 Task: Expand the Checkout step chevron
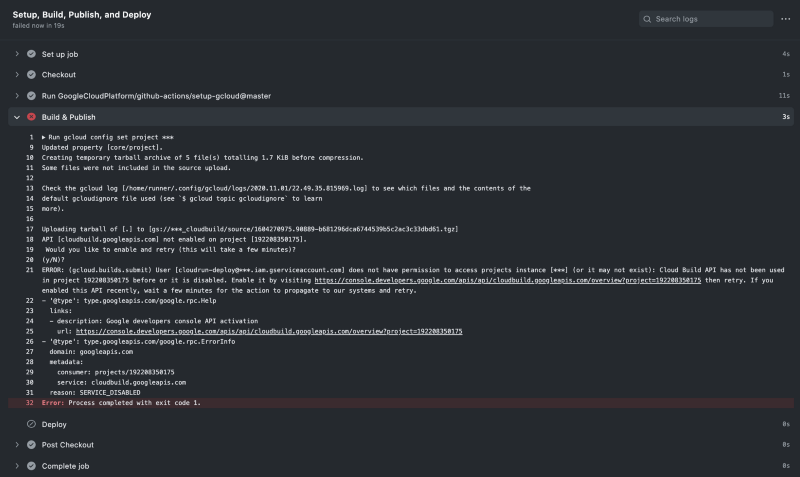pyautogui.click(x=17, y=74)
